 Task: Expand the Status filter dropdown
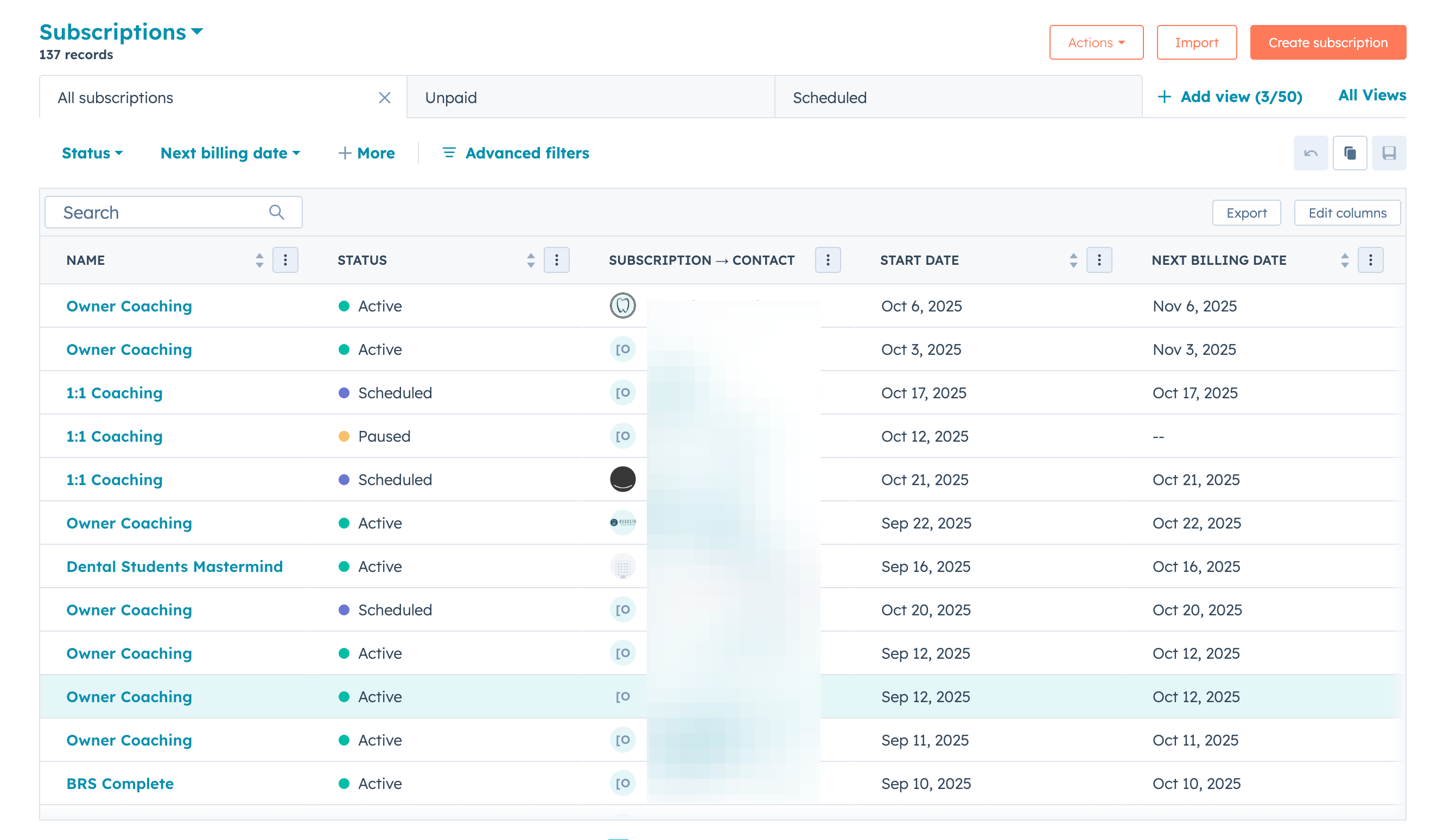click(92, 153)
